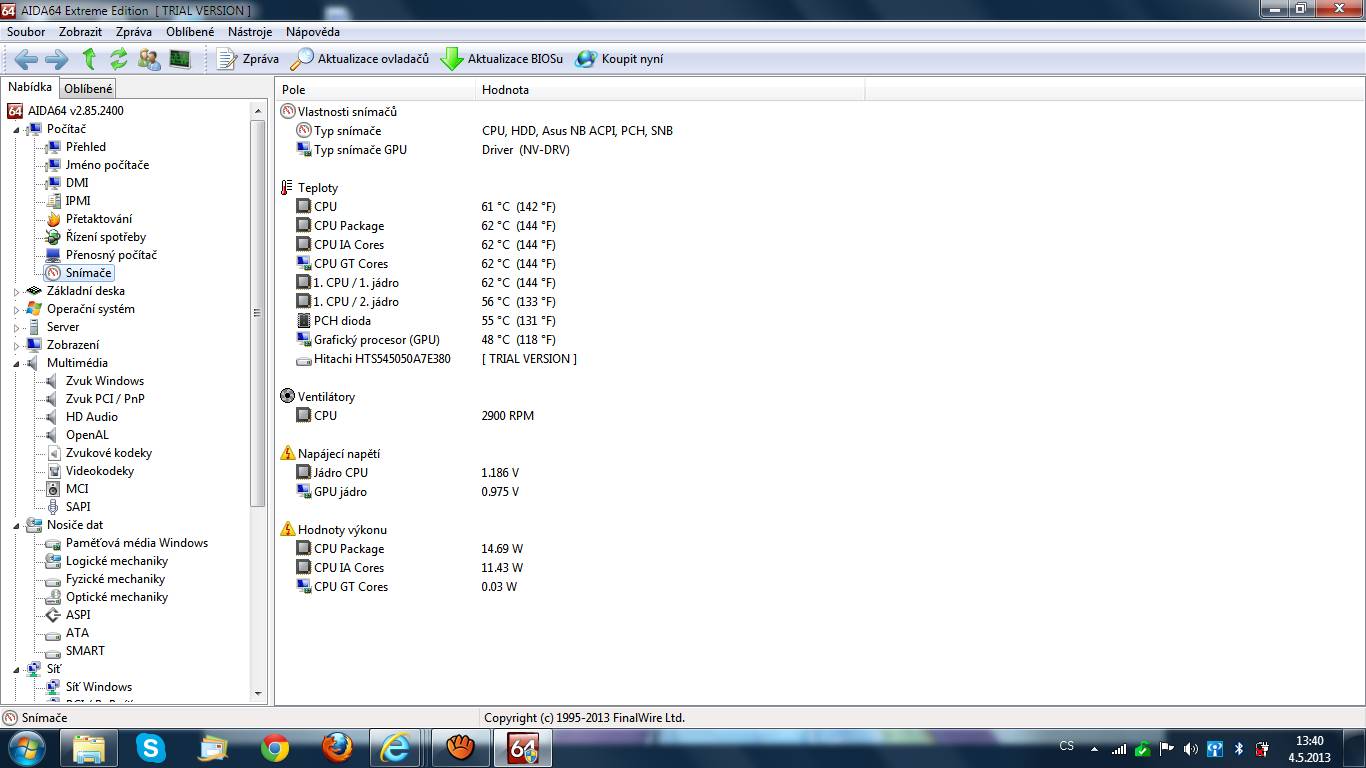This screenshot has height=768, width=1366.
Task: Select Snímače tree item
Action: (x=89, y=273)
